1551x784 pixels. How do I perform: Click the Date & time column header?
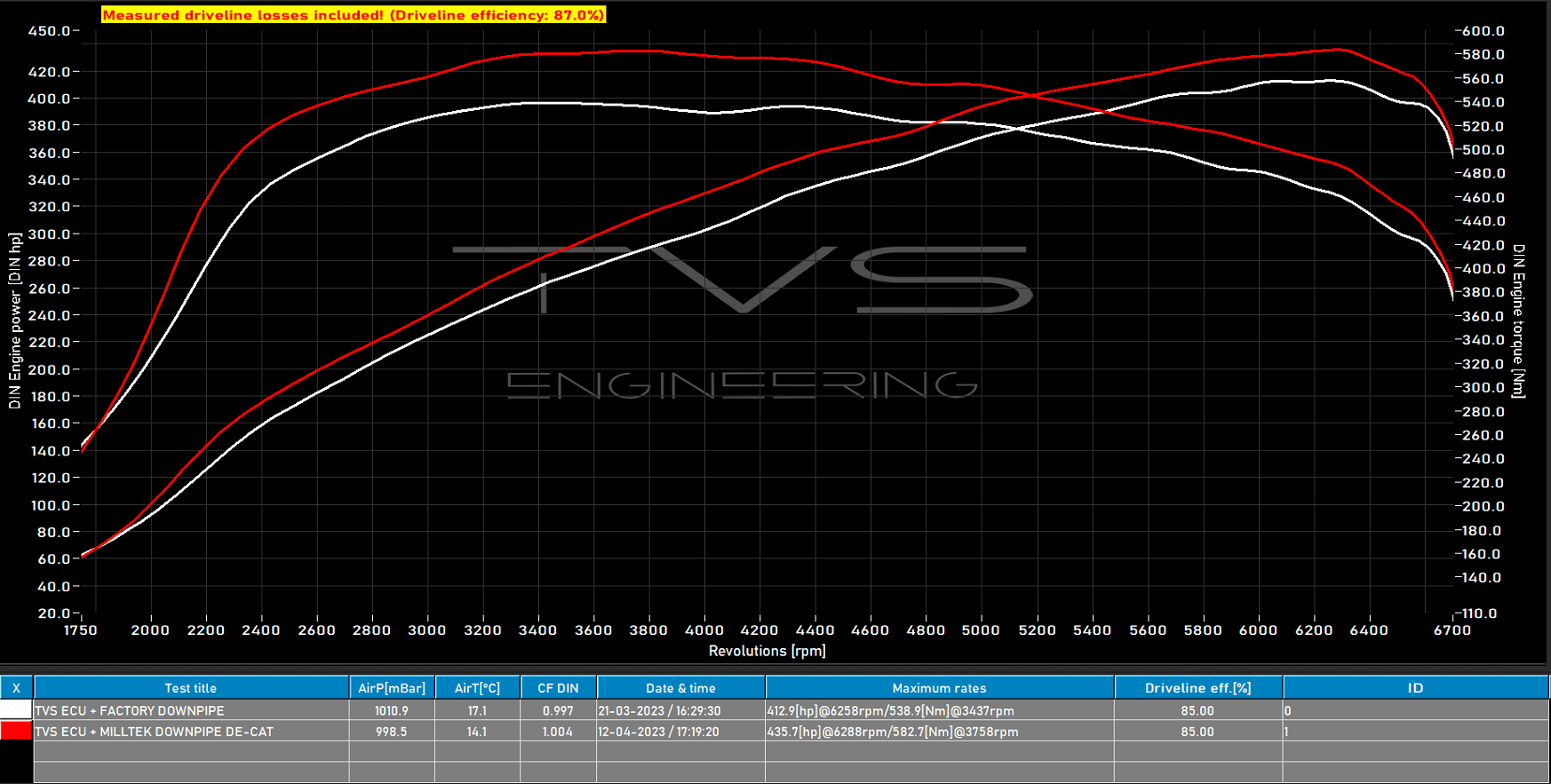point(680,688)
